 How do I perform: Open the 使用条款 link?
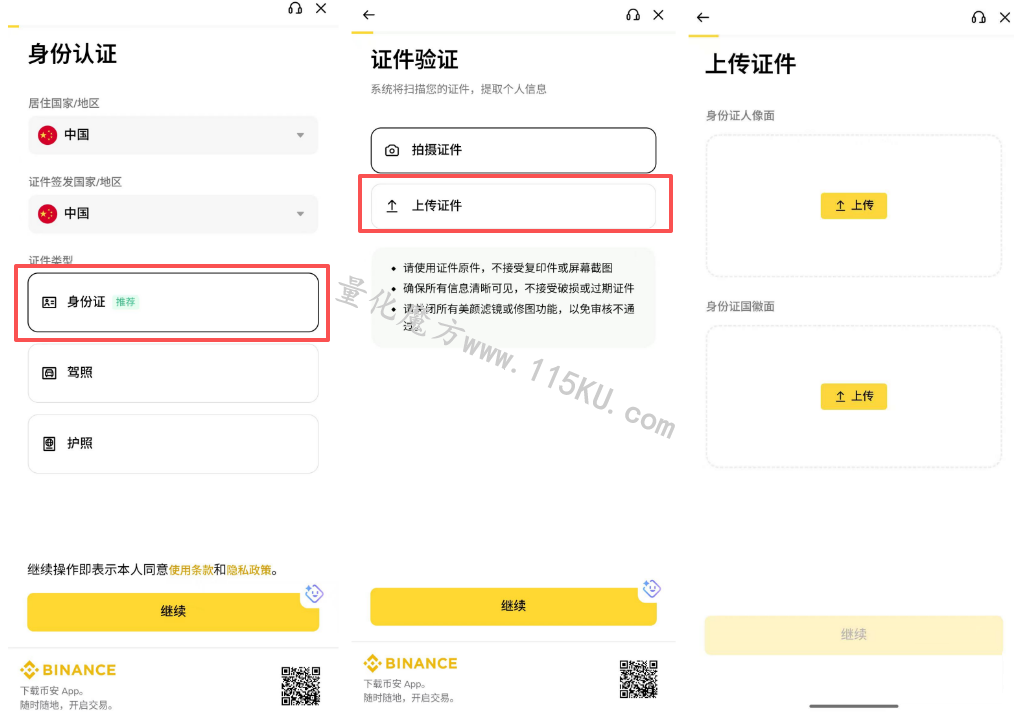coord(191,570)
